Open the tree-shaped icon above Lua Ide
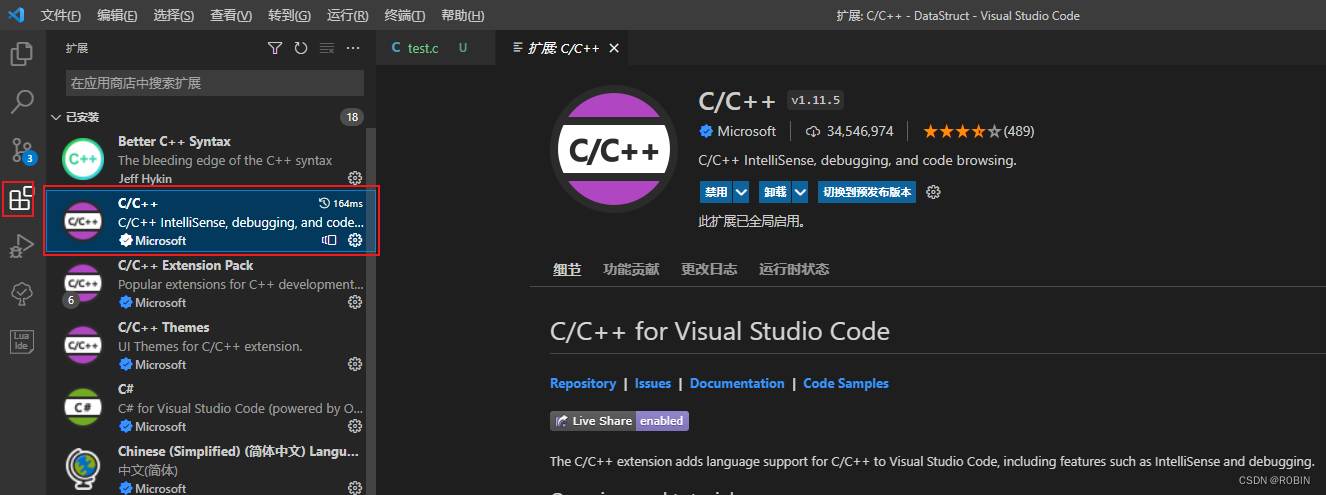The width and height of the screenshot is (1326, 495). tap(22, 293)
